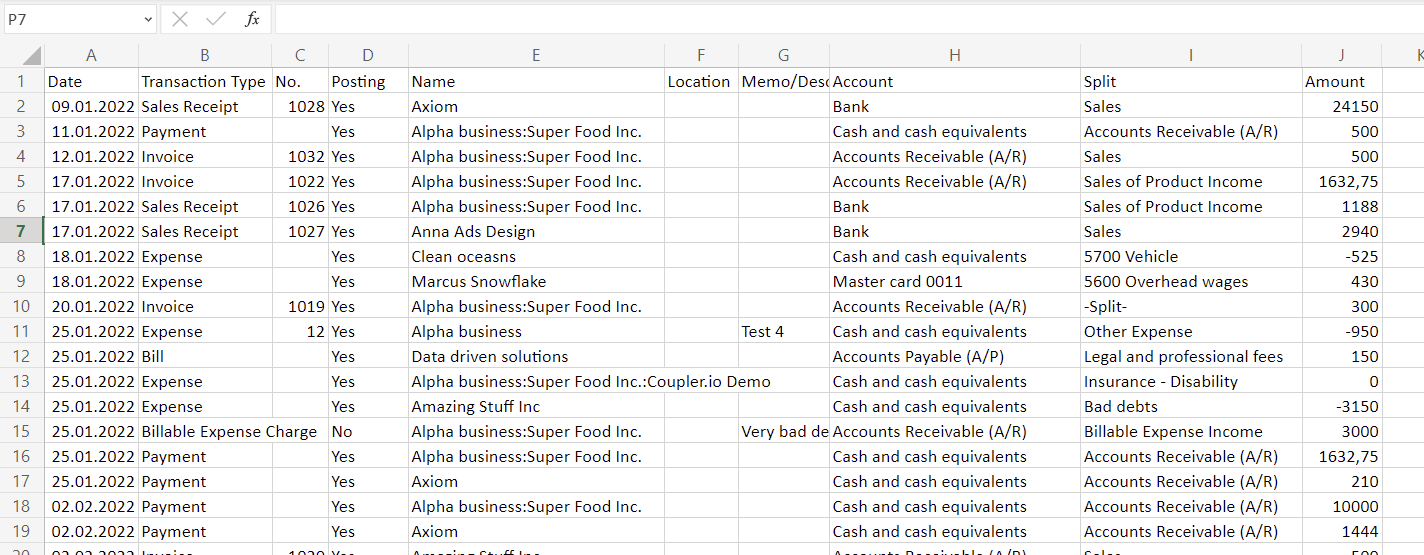Select column E header

536,56
